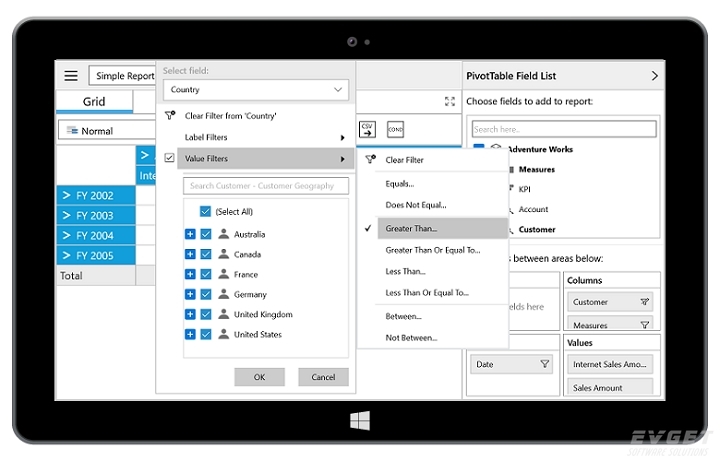The image size is (720, 461).
Task: Expand the Australia tree node
Action: [x=190, y=234]
